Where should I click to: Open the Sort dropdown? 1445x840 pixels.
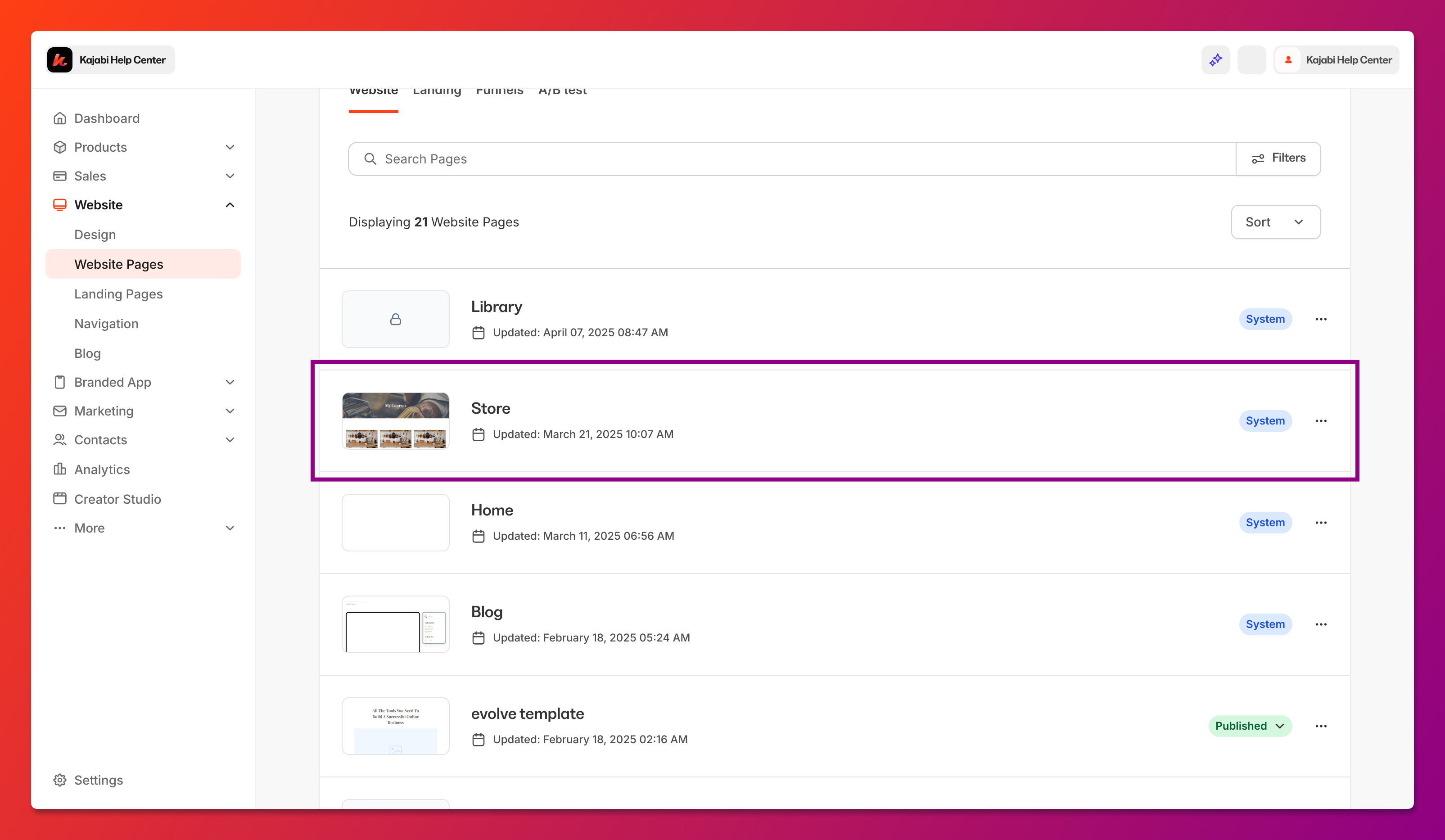[x=1275, y=222]
